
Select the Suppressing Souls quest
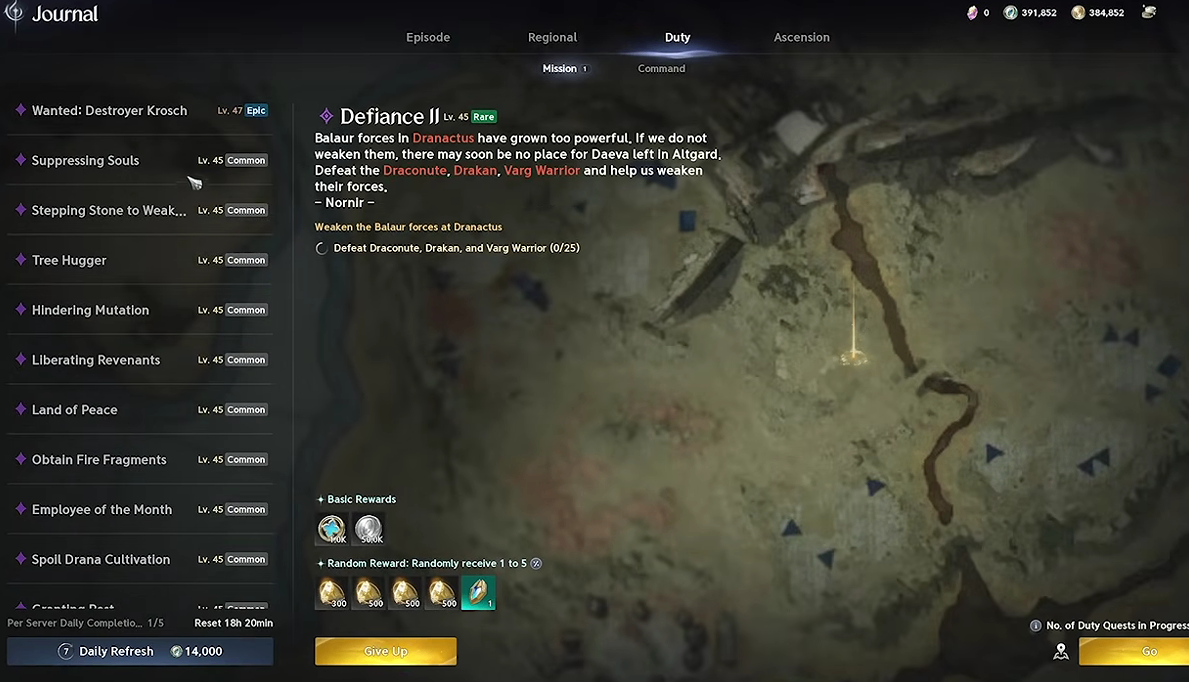pos(140,161)
